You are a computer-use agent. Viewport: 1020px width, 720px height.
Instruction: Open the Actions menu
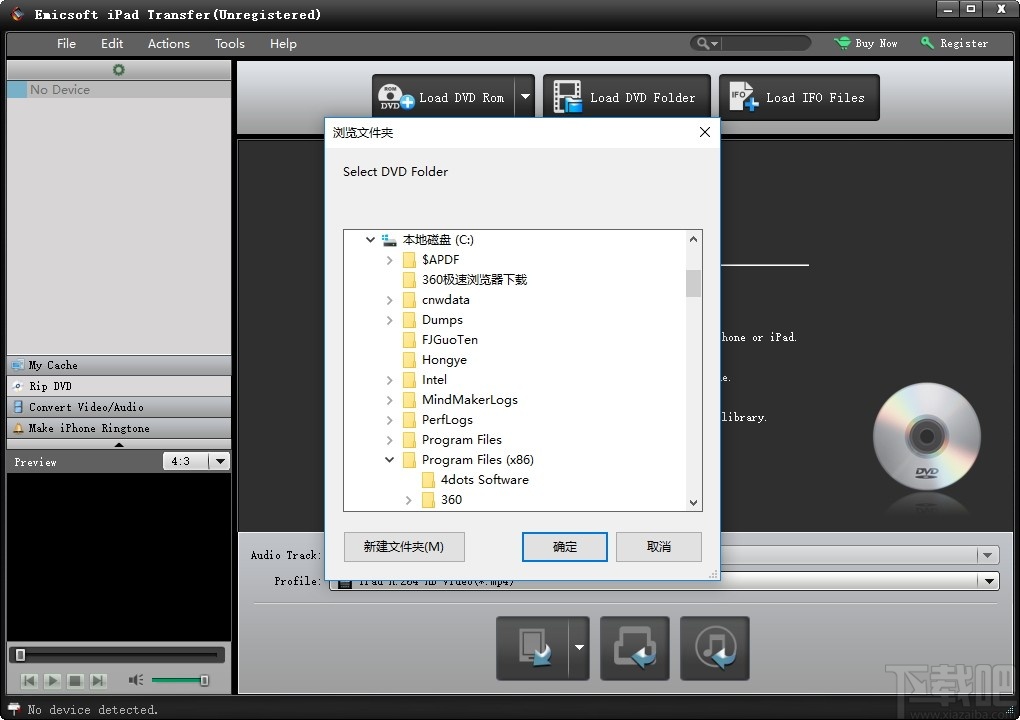168,43
